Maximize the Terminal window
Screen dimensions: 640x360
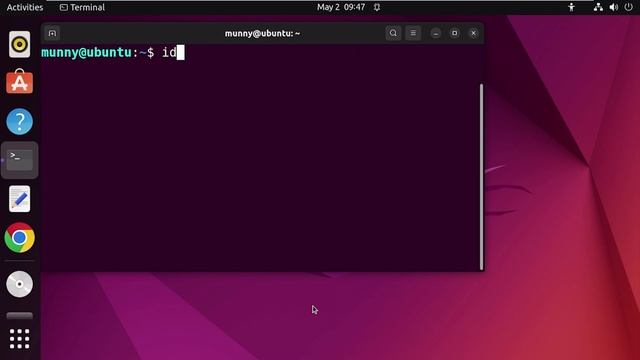(x=454, y=33)
